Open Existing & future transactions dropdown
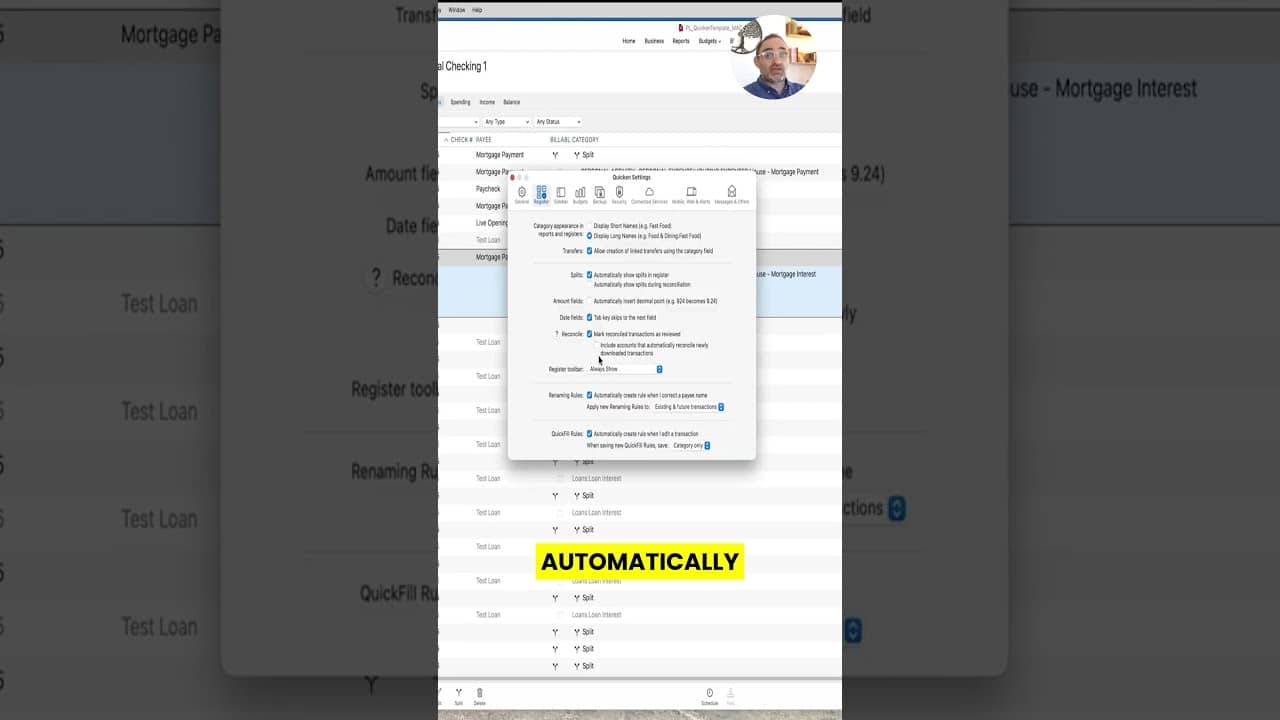Viewport: 1280px width, 720px height. pyautogui.click(x=688, y=407)
